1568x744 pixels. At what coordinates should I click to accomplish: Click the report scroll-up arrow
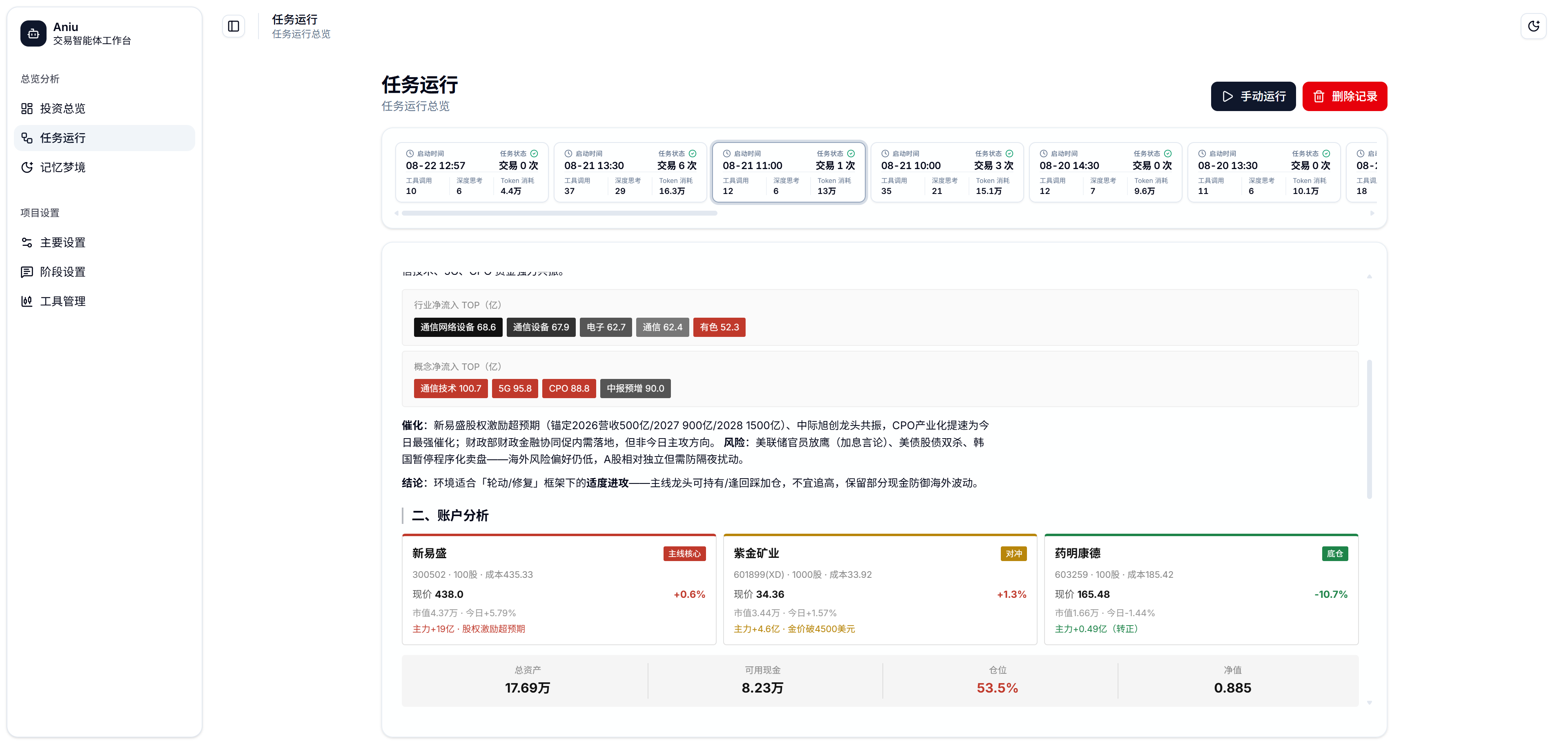(1369, 276)
